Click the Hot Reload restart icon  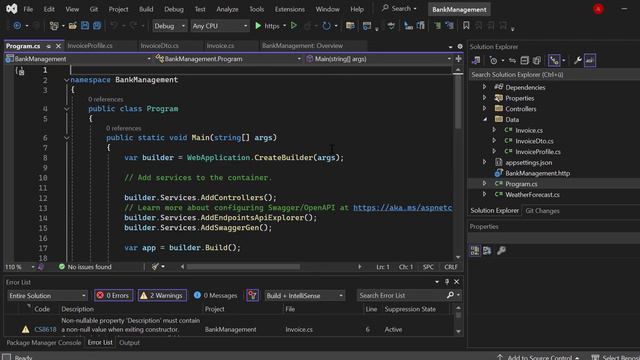[326, 26]
